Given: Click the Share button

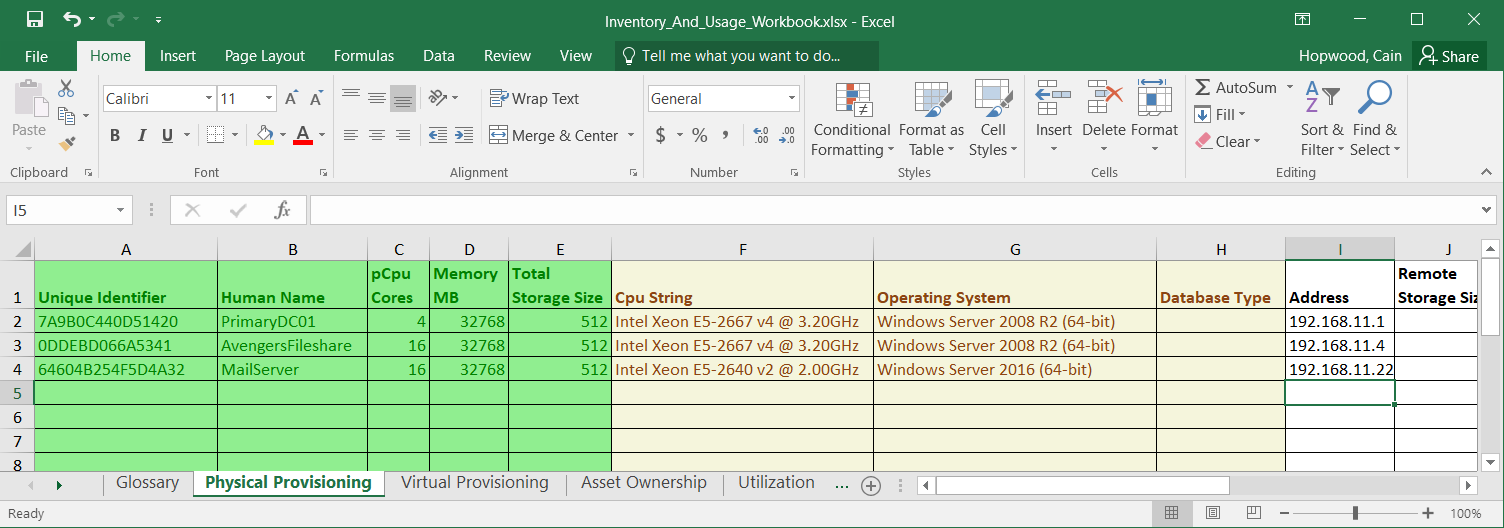Looking at the screenshot, I should tap(1449, 56).
